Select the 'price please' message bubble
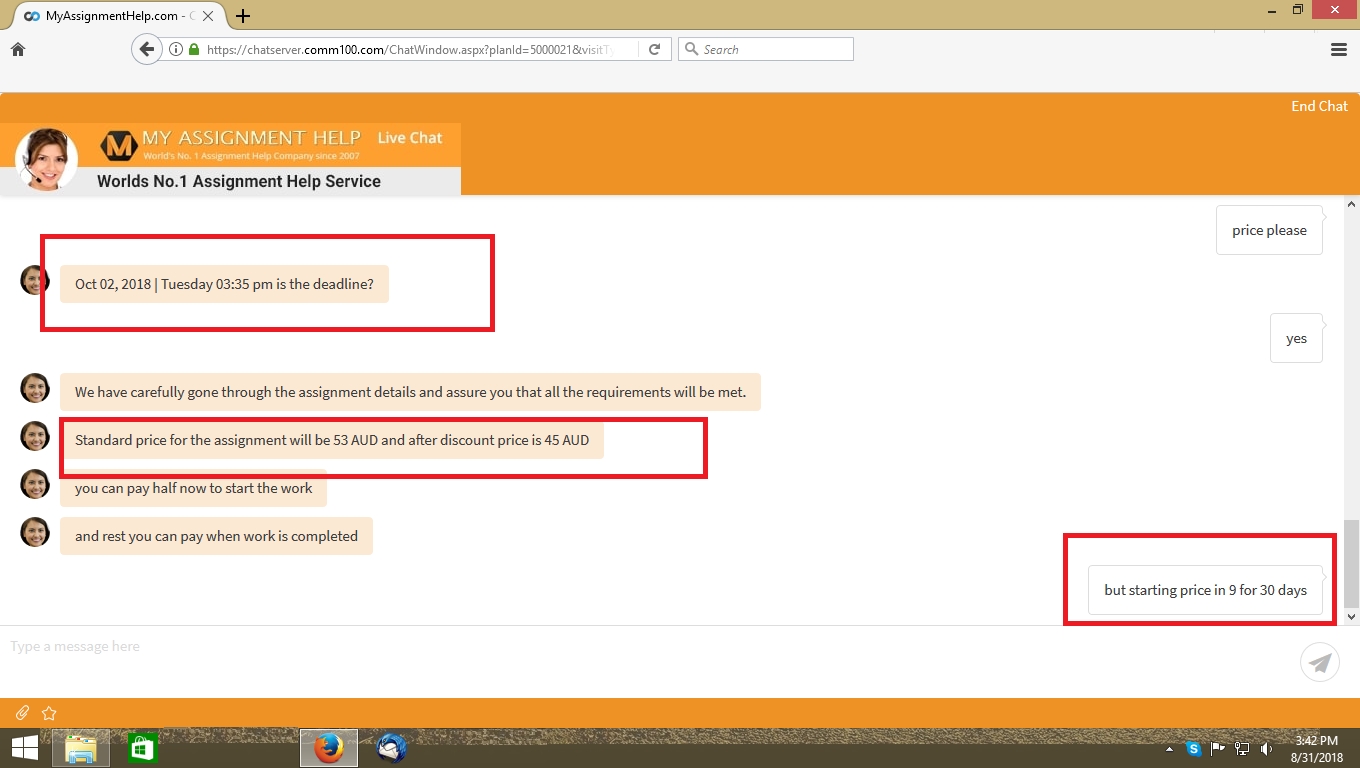The image size is (1360, 768). (x=1269, y=230)
